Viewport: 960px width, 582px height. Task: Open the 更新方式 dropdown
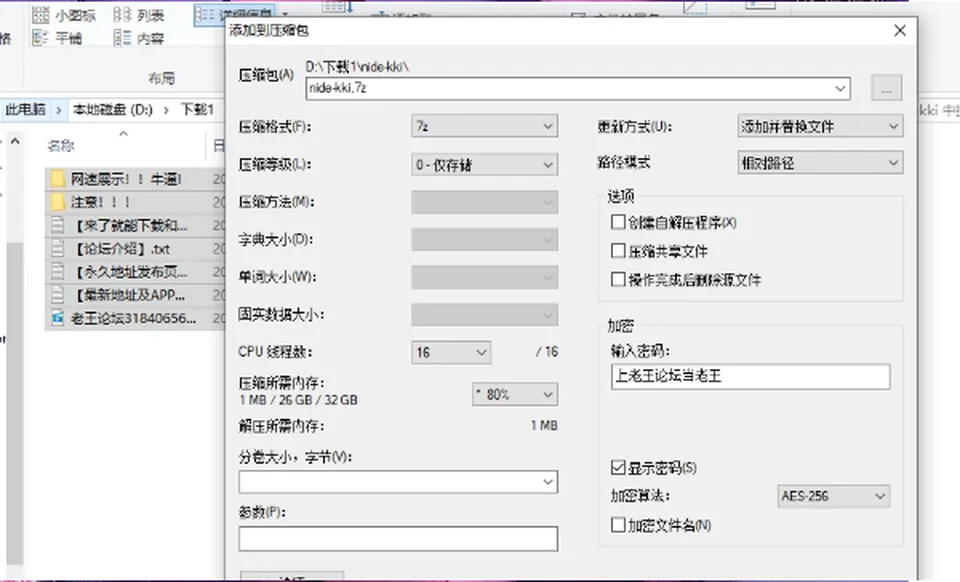820,127
